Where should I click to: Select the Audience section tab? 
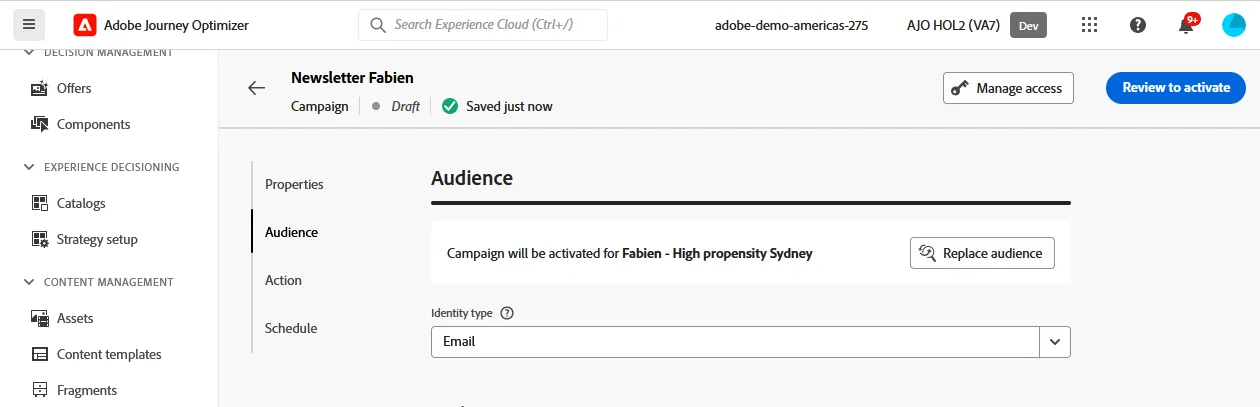pos(291,232)
